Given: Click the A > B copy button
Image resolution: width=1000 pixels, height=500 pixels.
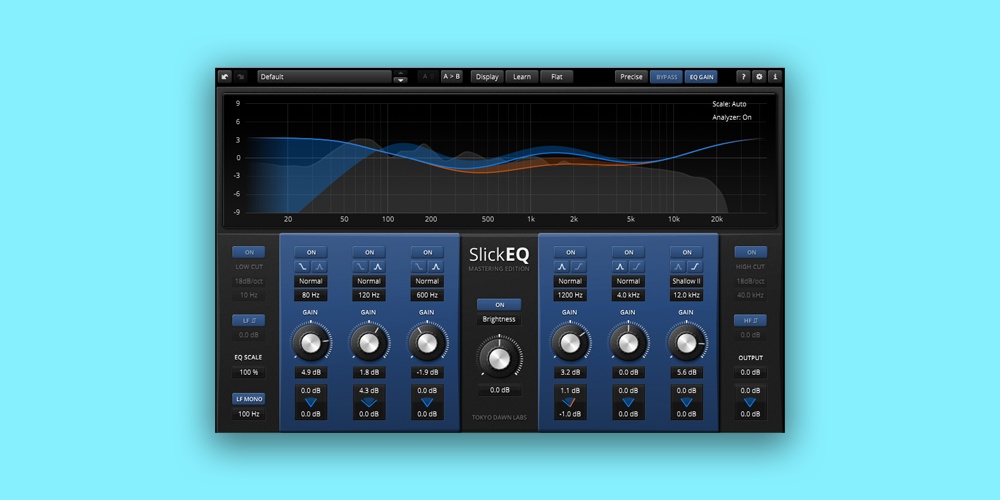Looking at the screenshot, I should click(x=452, y=76).
